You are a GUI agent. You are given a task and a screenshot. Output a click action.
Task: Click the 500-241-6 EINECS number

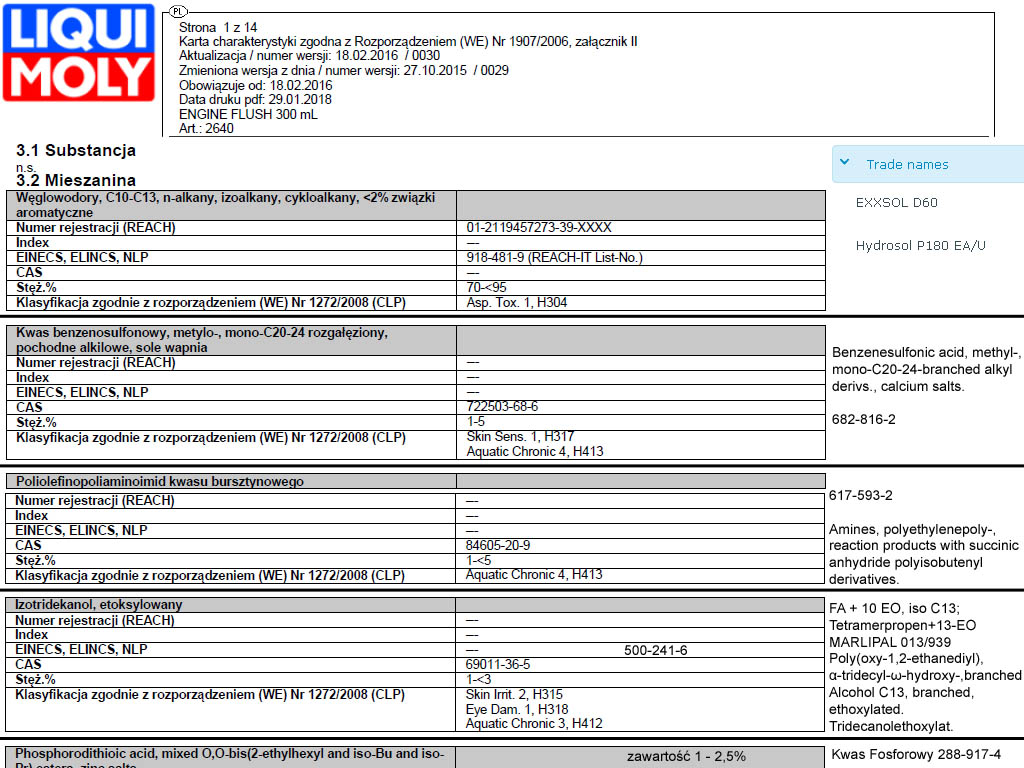[x=655, y=650]
